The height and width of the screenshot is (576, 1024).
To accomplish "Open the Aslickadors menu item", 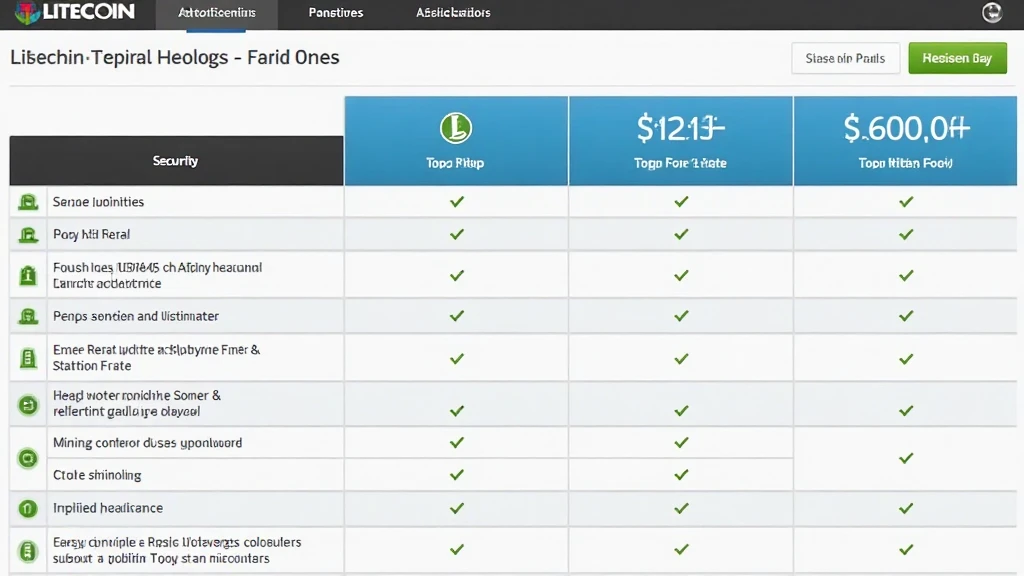I will point(453,13).
